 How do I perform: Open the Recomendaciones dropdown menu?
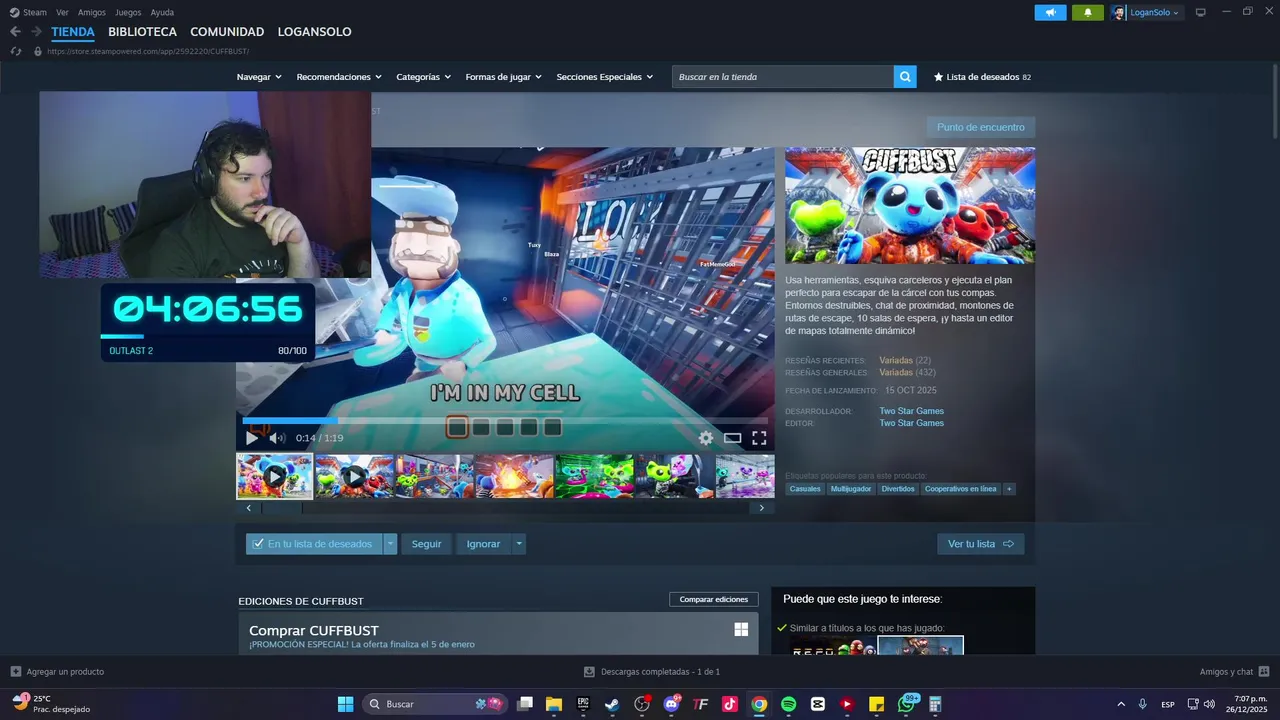339,77
